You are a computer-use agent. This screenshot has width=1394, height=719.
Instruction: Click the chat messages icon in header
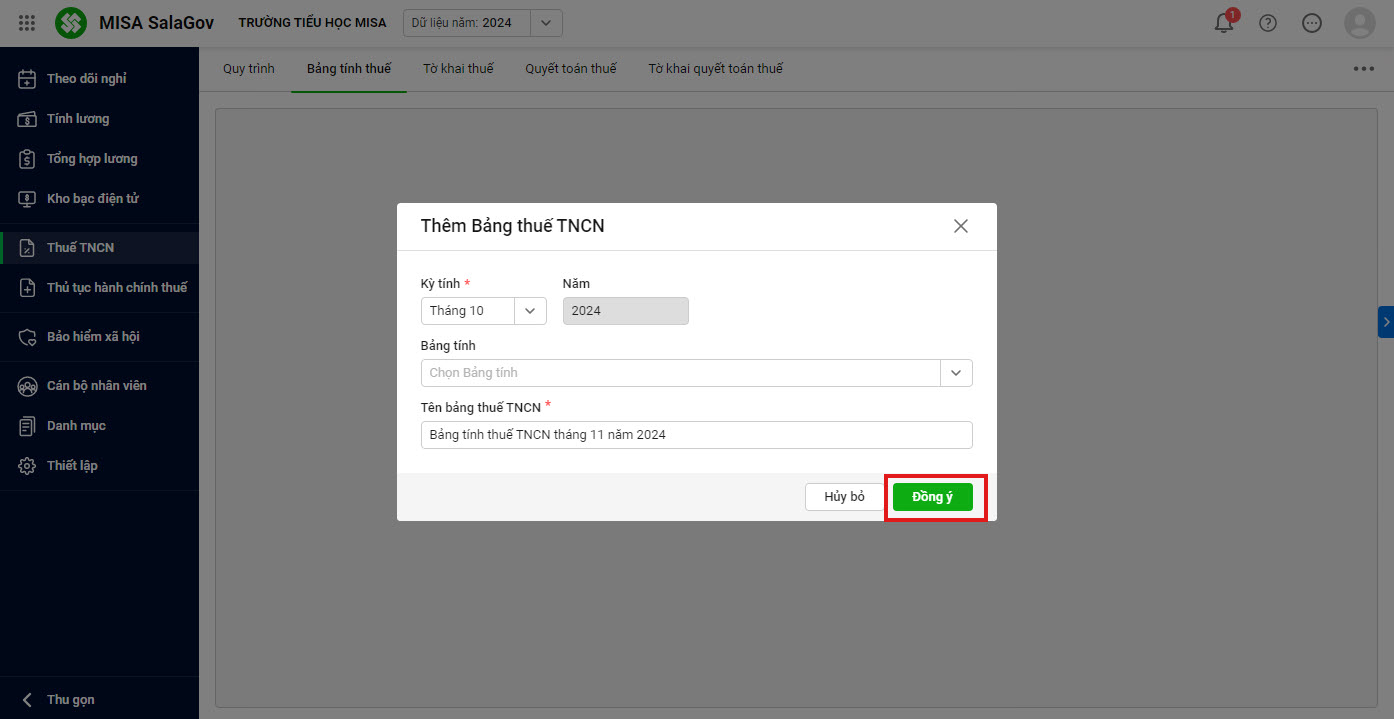pyautogui.click(x=1312, y=23)
